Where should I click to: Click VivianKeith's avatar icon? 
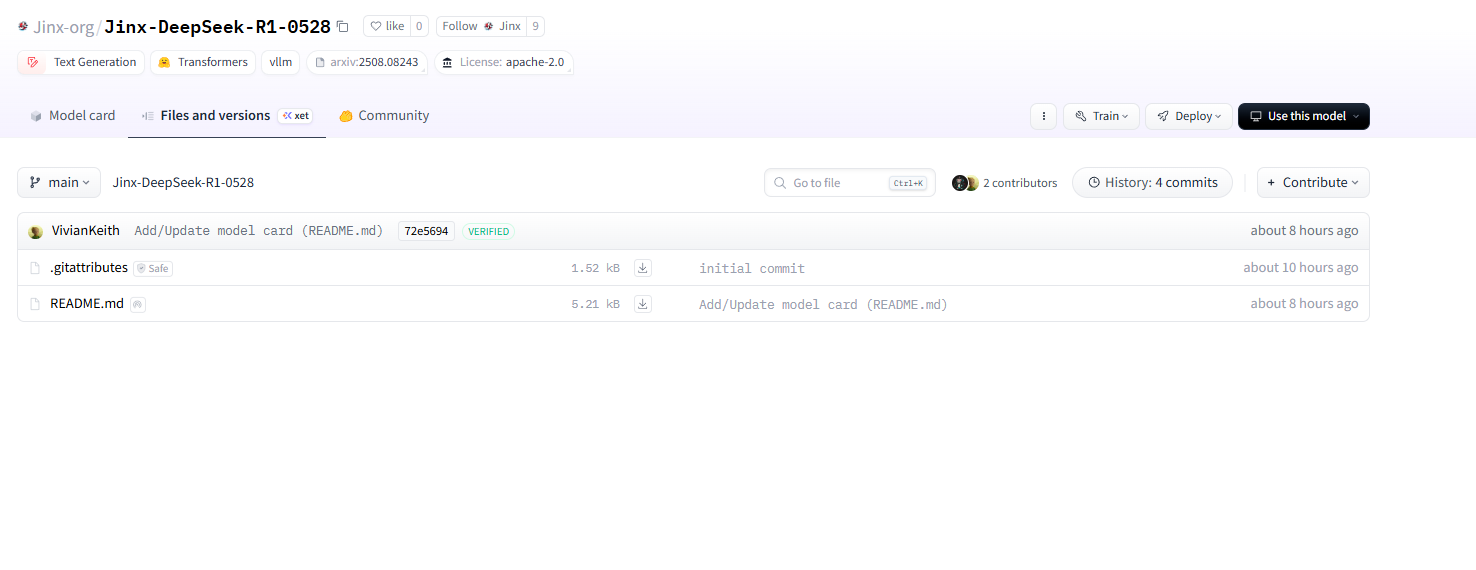tap(36, 232)
